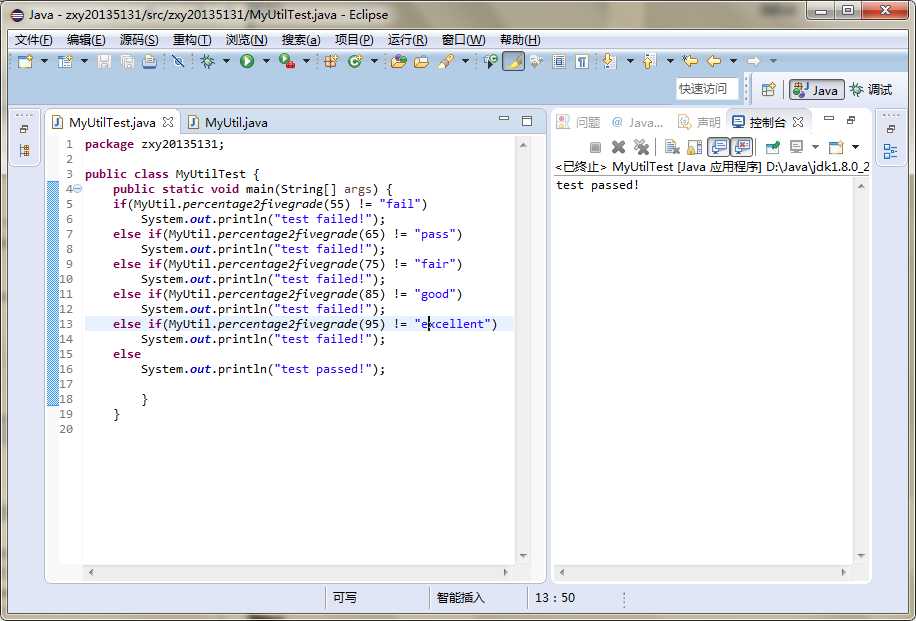Maximize the console view panel
The height and width of the screenshot is (621, 916).
pyautogui.click(x=851, y=120)
